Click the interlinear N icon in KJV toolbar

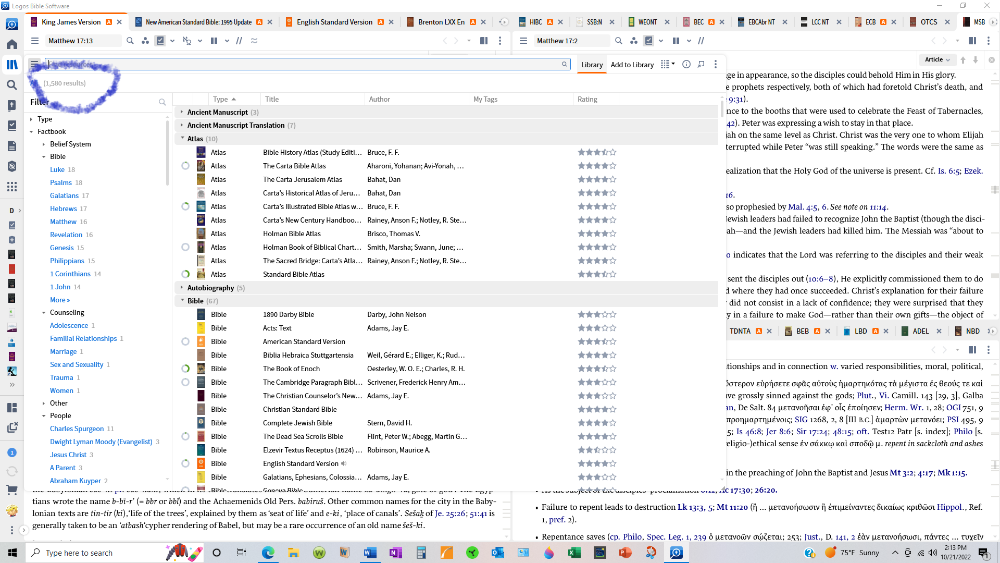[x=187, y=41]
